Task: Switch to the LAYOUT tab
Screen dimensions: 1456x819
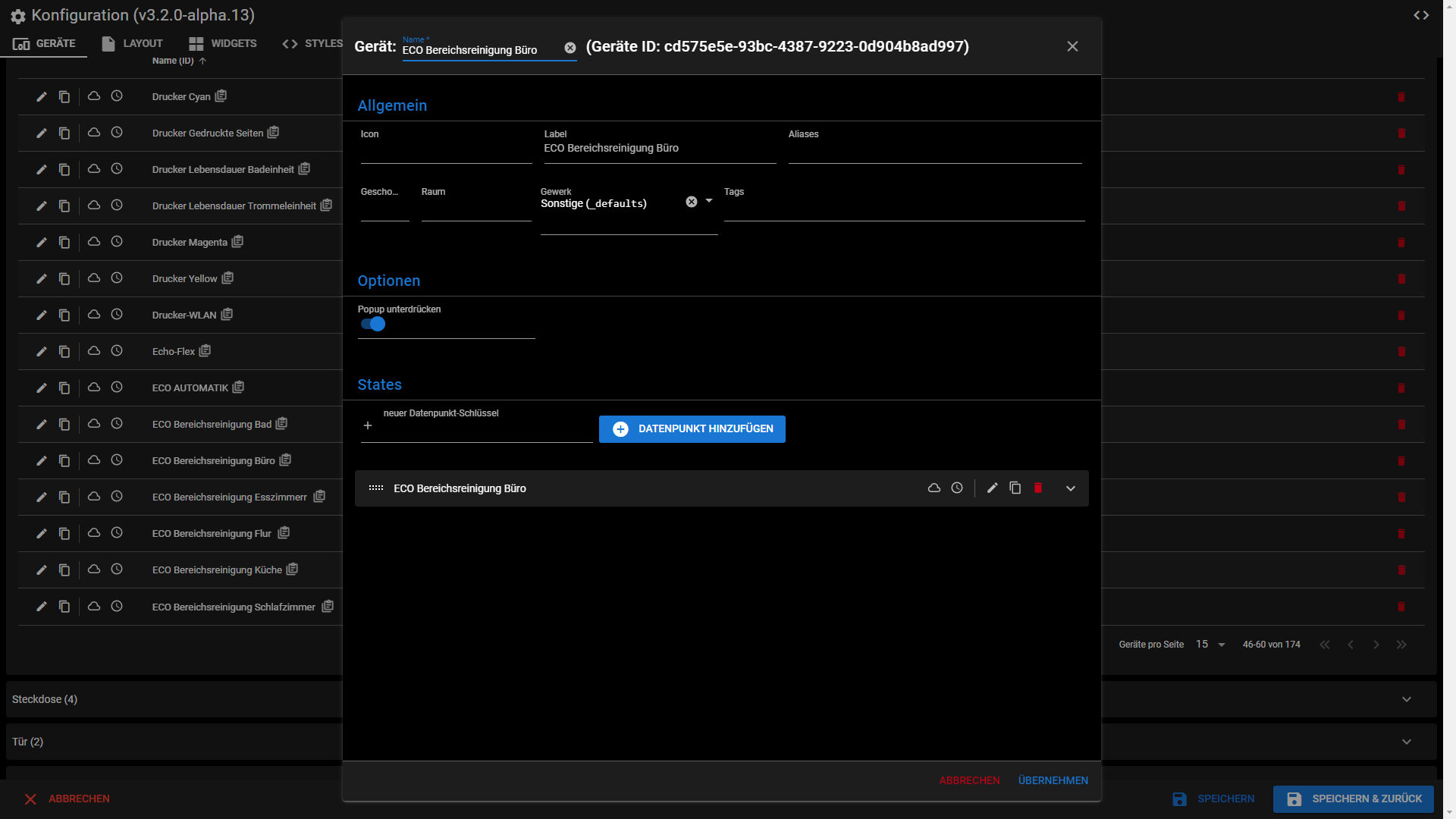Action: tap(133, 43)
